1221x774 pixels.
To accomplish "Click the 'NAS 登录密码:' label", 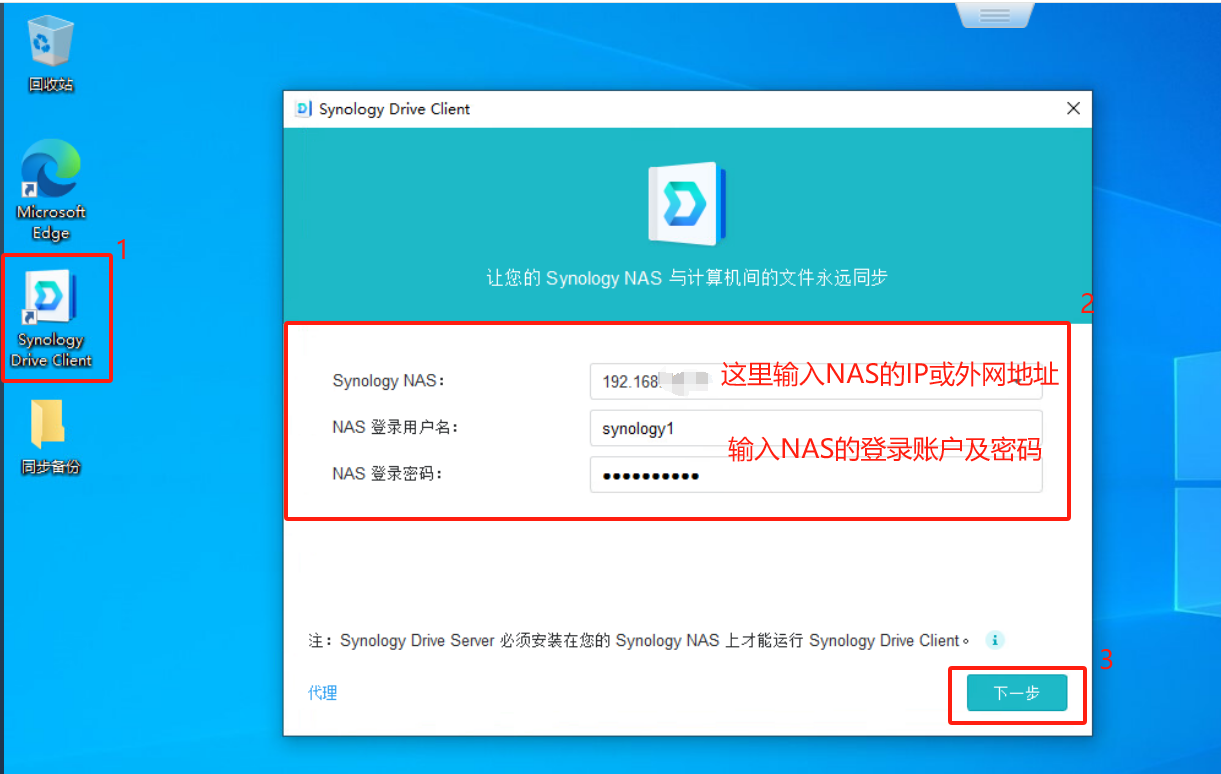I will click(387, 474).
